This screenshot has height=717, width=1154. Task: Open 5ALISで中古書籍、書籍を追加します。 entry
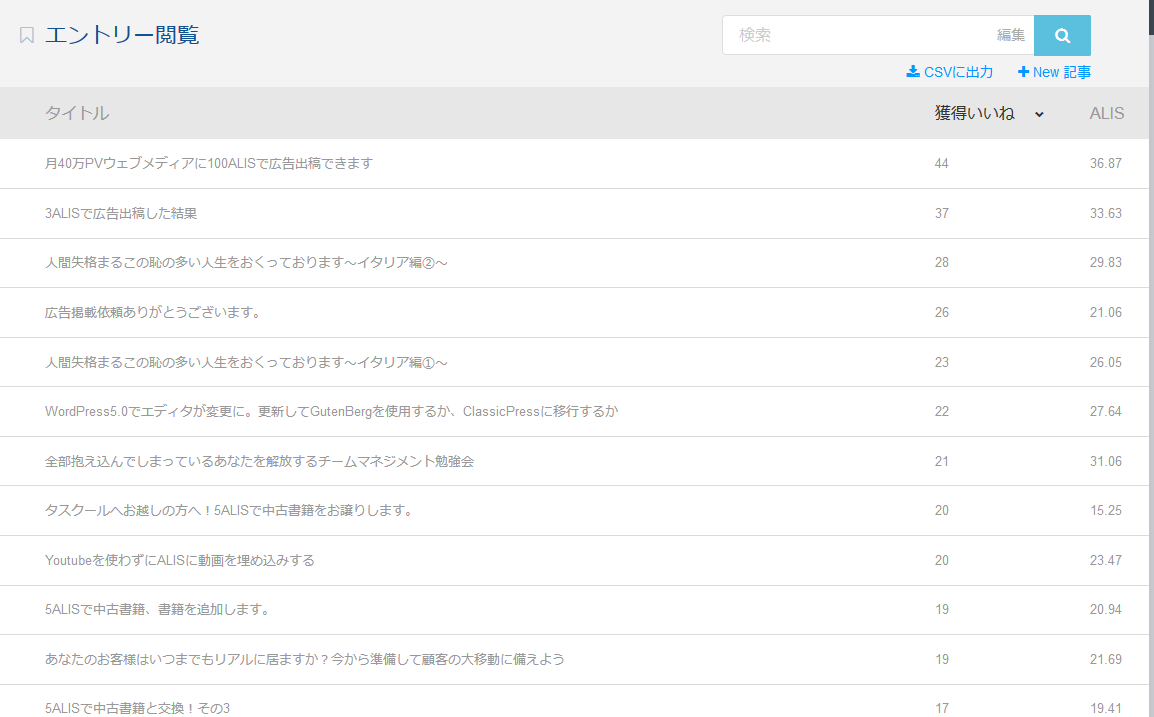(x=158, y=609)
